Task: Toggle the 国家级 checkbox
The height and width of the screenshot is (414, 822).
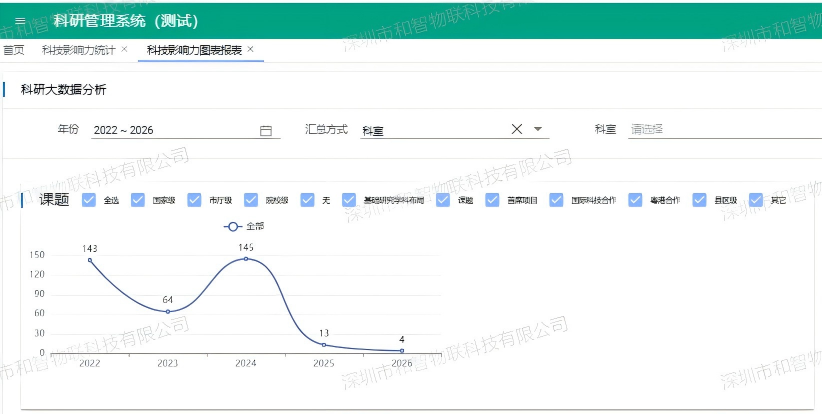Action: (x=138, y=200)
